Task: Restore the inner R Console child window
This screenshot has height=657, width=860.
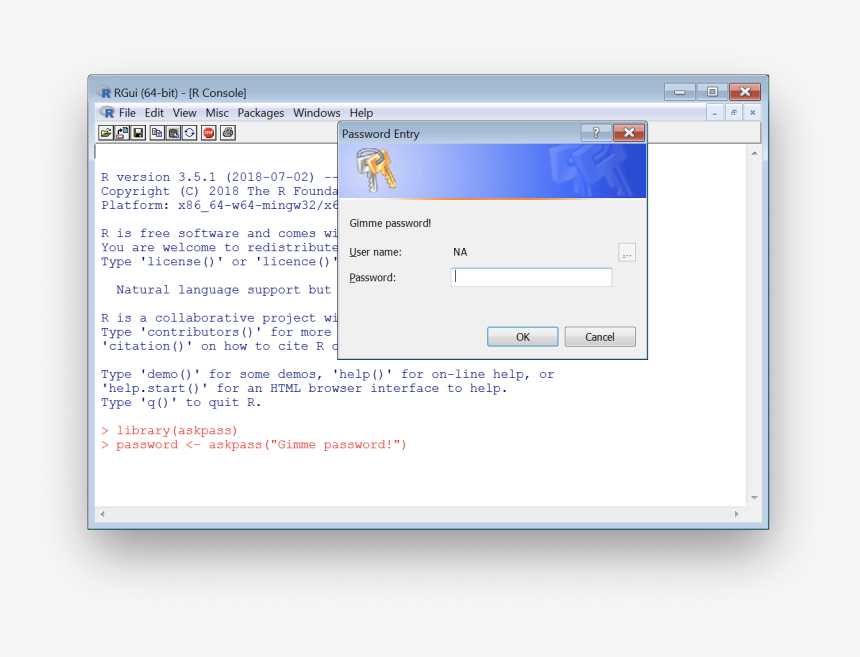Action: click(733, 113)
